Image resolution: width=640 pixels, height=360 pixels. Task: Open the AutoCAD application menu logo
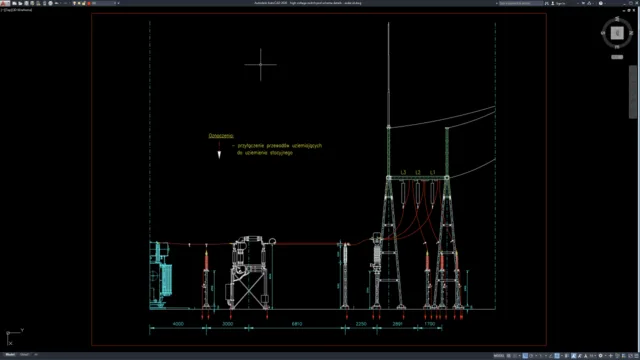(x=5, y=3)
